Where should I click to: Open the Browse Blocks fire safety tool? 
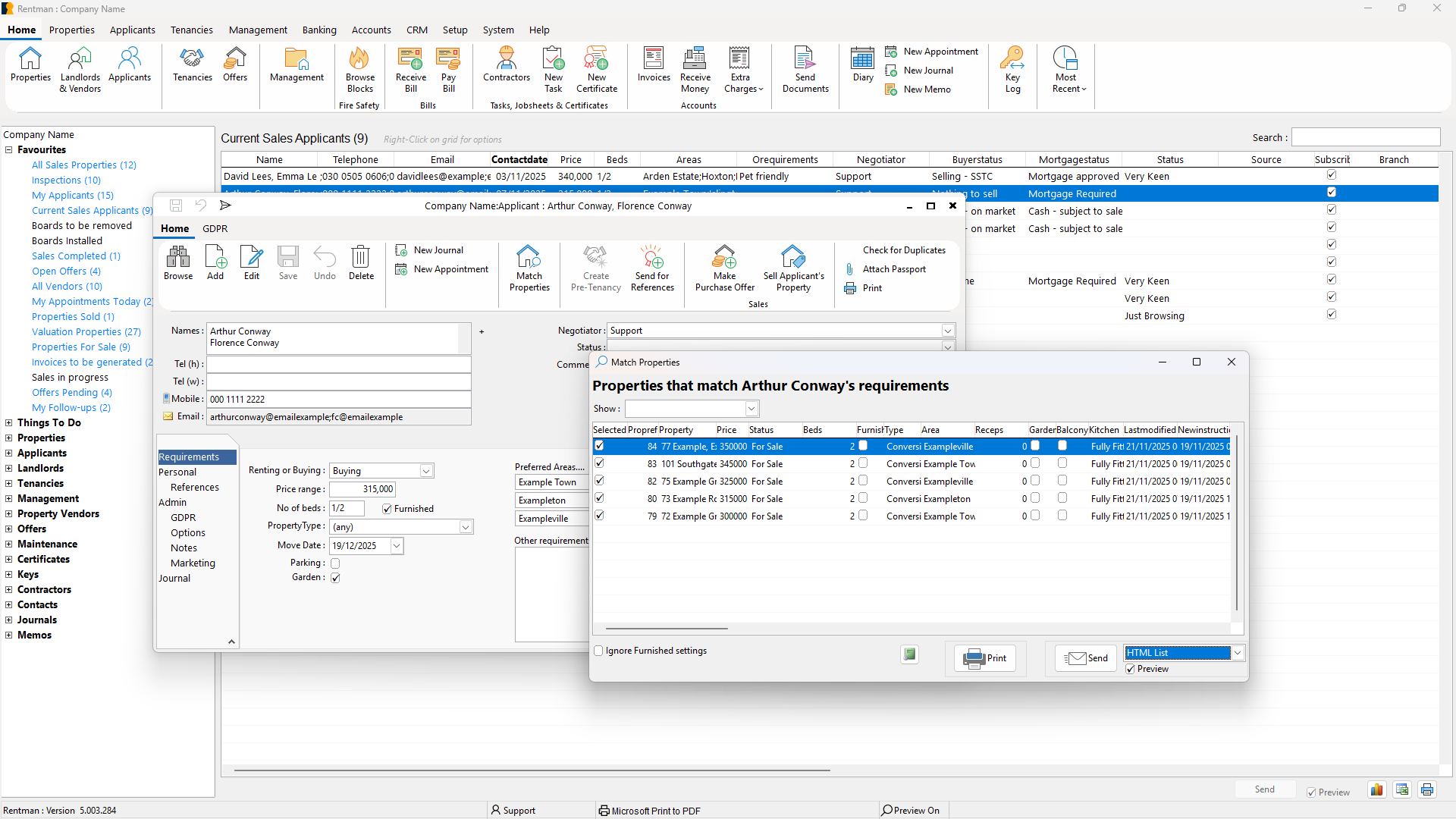pyautogui.click(x=359, y=68)
